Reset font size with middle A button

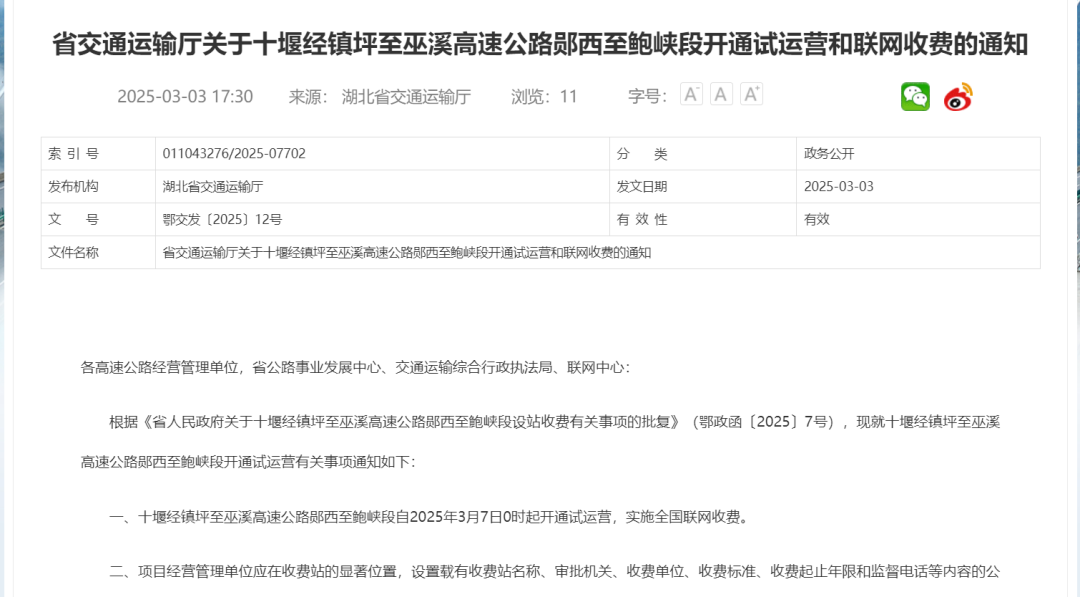(721, 94)
